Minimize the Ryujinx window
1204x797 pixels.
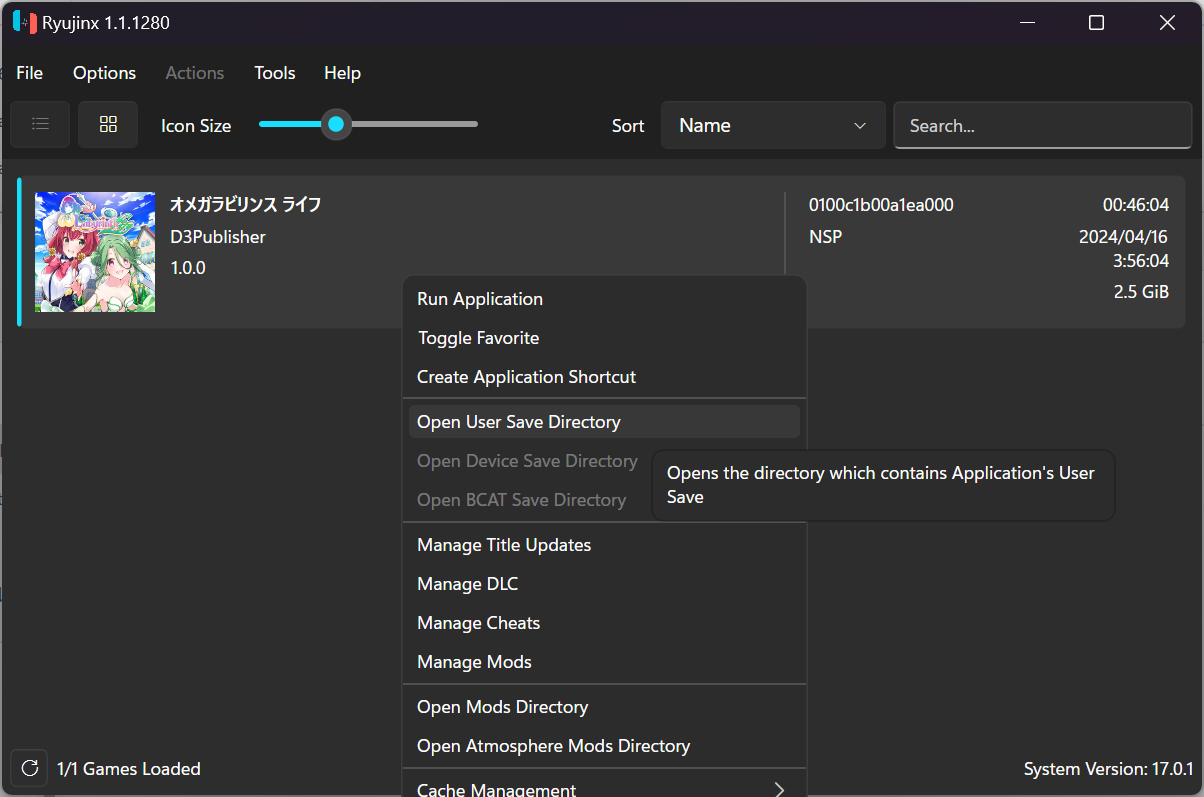(1027, 23)
